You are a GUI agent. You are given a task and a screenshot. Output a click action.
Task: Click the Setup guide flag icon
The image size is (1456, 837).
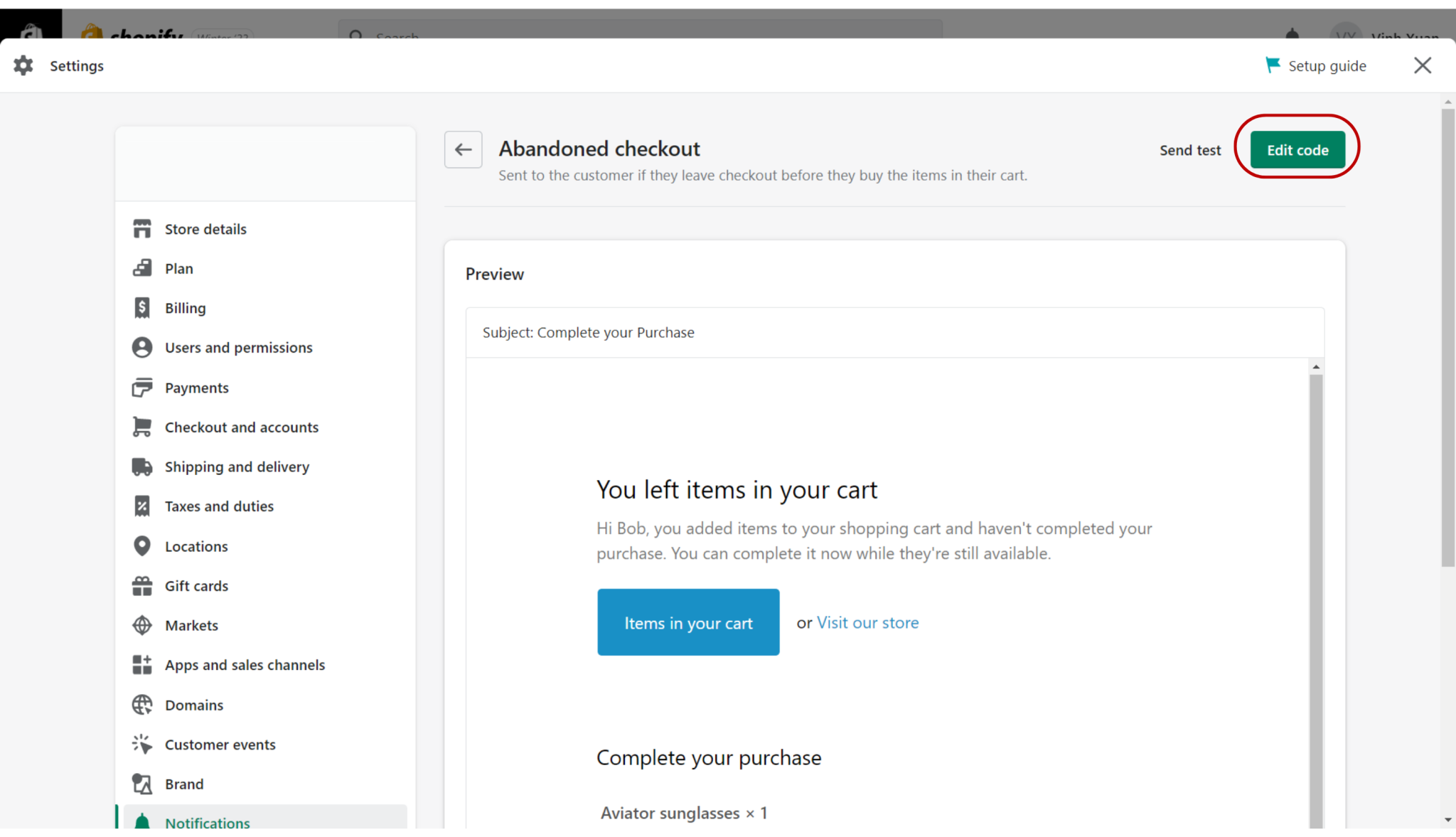[x=1273, y=65]
